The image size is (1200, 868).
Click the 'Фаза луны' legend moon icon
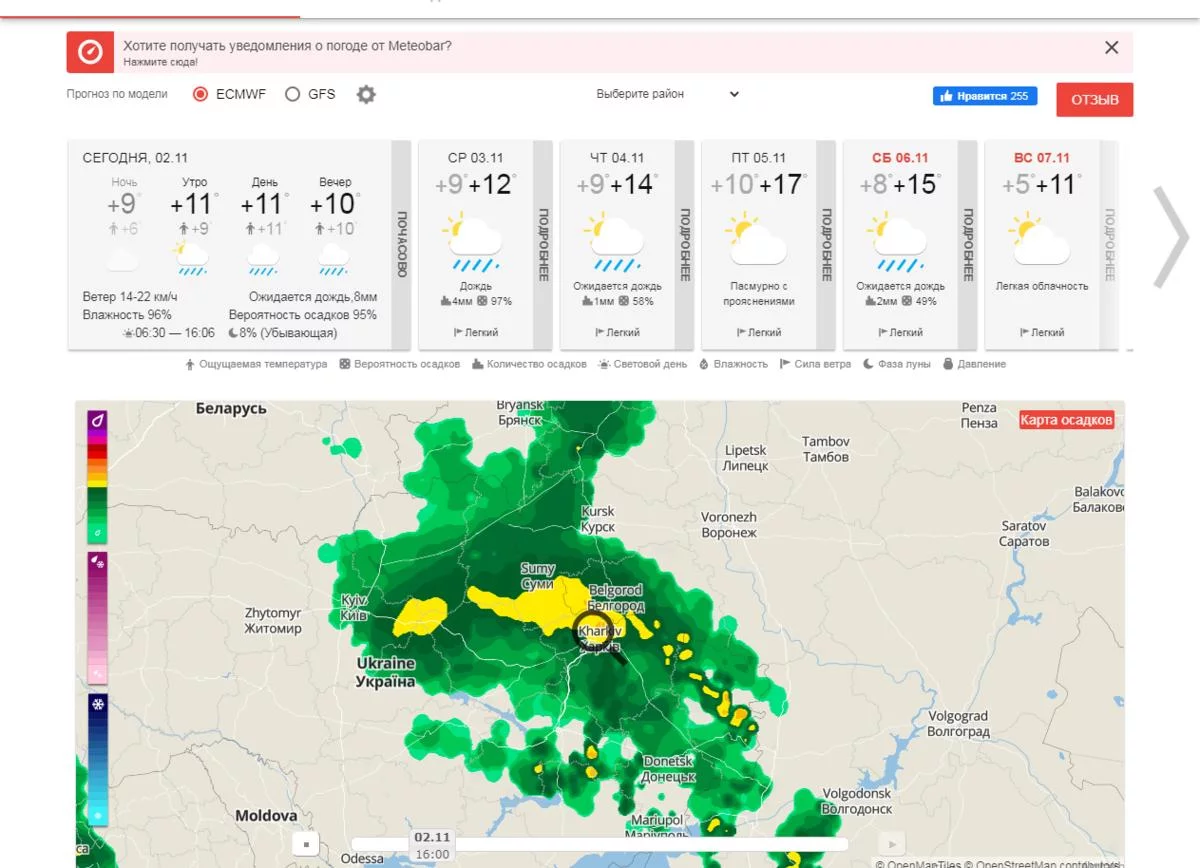tap(868, 364)
